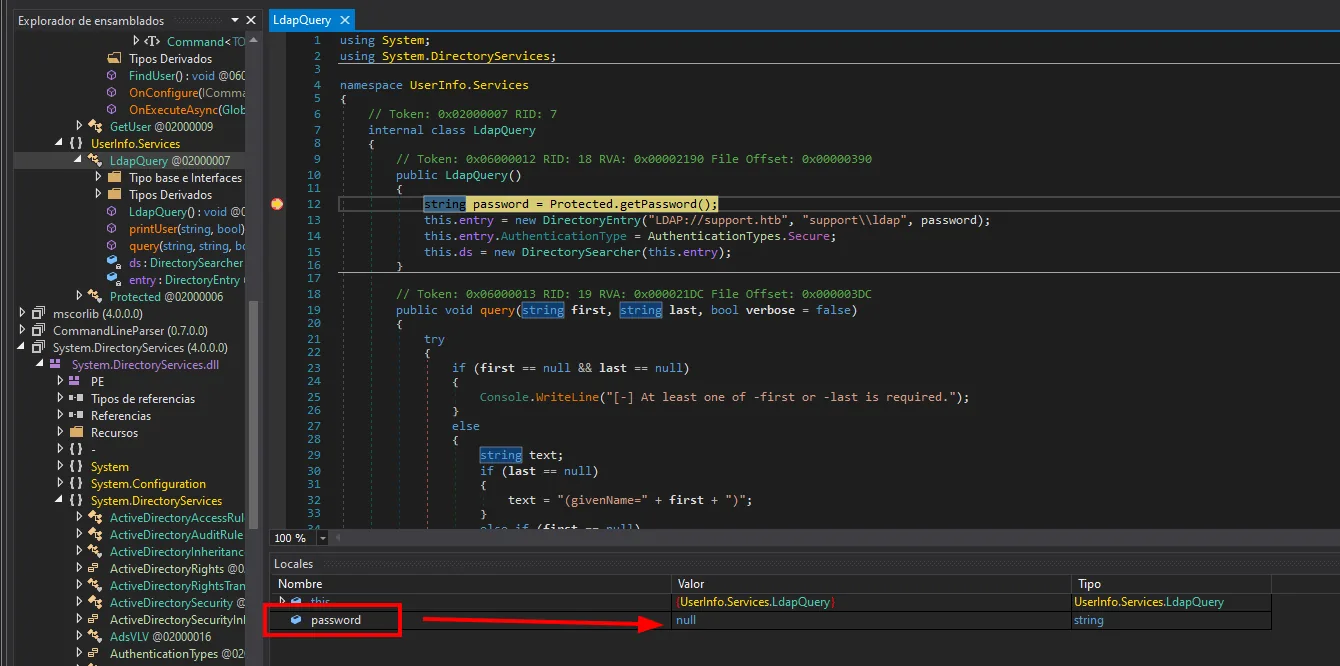Viewport: 1340px width, 666px height.
Task: Click the mscorlib assembly icon
Action: pyautogui.click(x=38, y=314)
